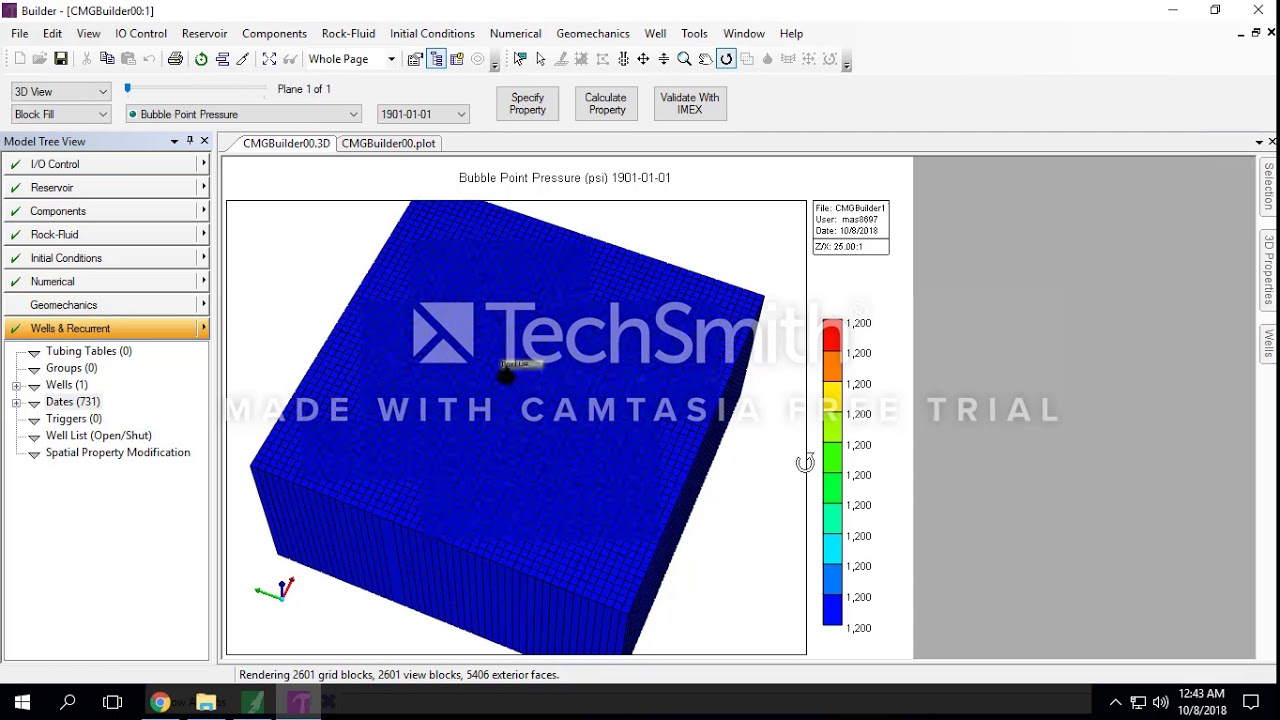Close the Model Tree View panel
1280x720 pixels.
point(204,141)
